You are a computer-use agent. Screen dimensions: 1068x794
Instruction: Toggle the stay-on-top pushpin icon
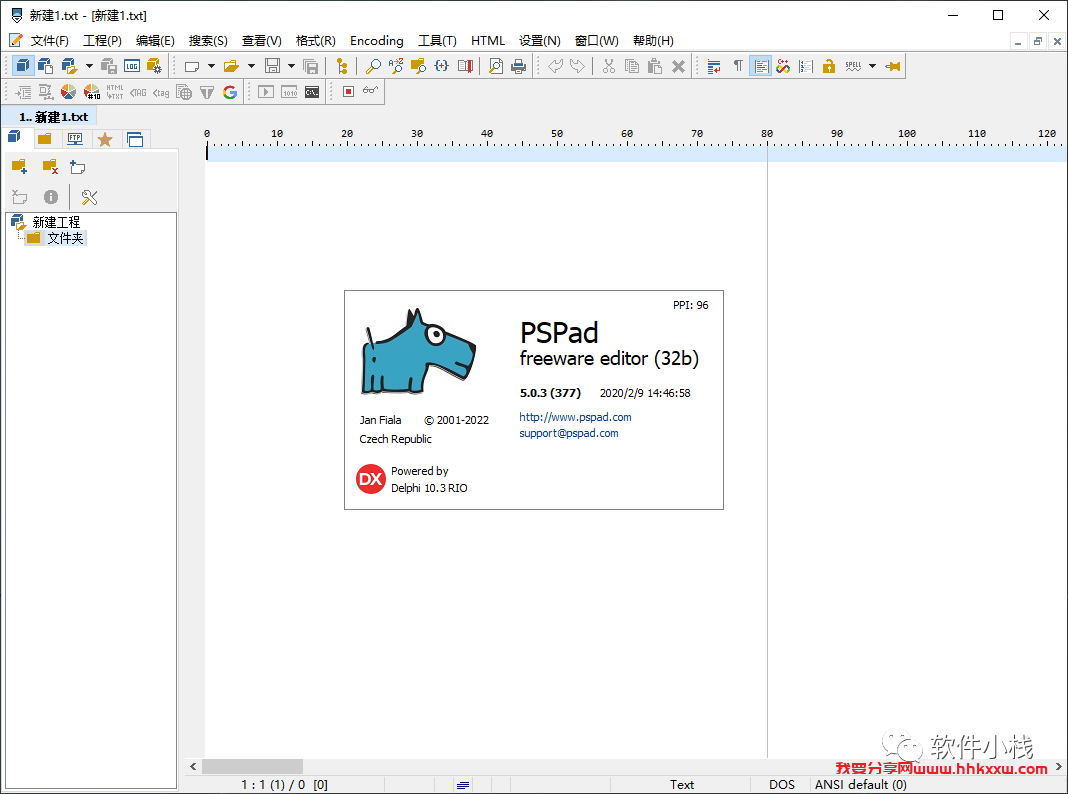[892, 66]
